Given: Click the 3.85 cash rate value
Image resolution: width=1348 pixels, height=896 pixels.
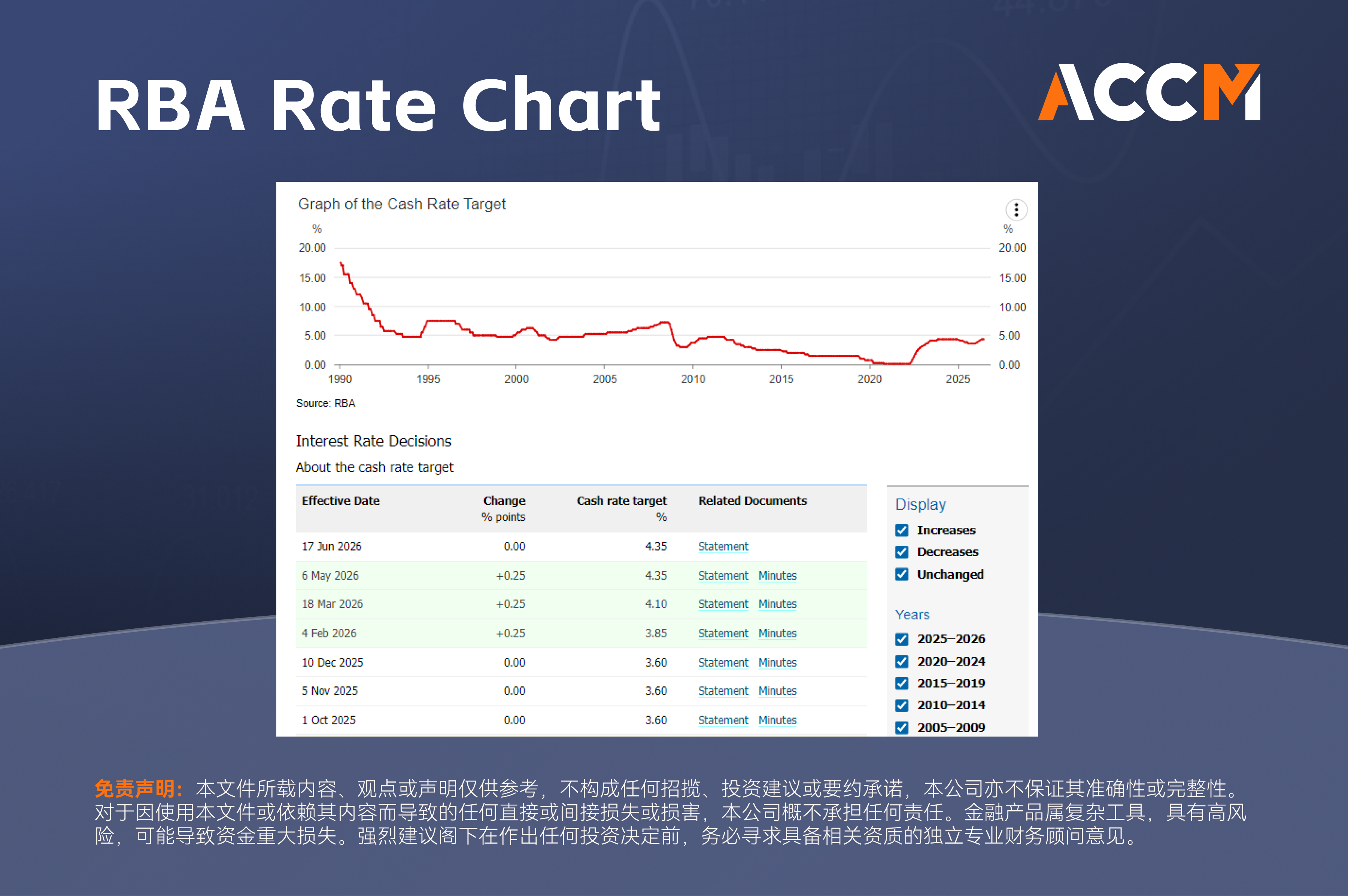Looking at the screenshot, I should pyautogui.click(x=656, y=633).
